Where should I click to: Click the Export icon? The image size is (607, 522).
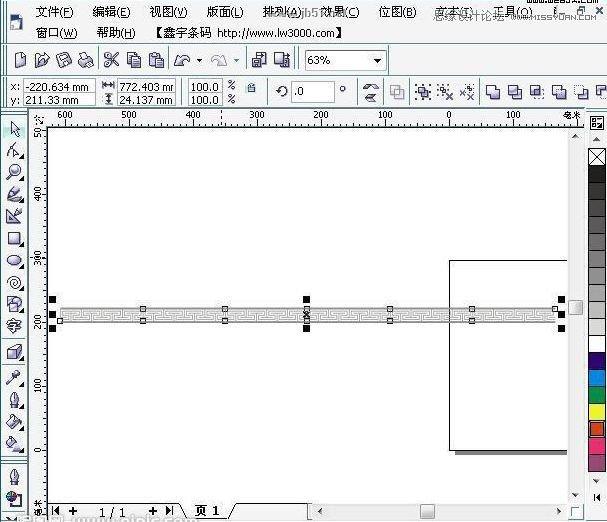[282, 60]
